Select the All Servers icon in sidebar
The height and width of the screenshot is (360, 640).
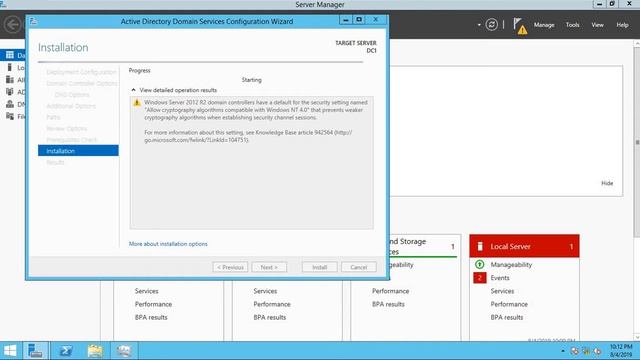coord(10,79)
